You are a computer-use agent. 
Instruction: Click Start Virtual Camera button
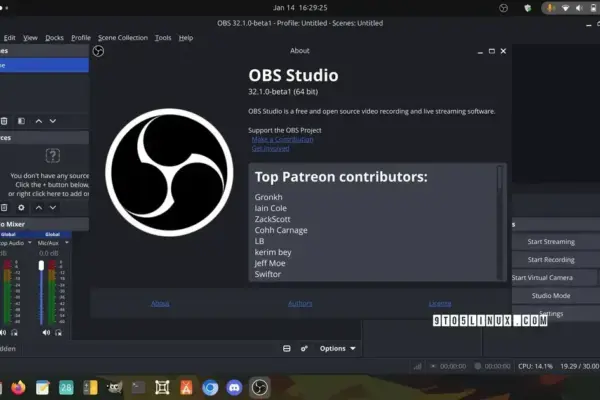coord(554,278)
